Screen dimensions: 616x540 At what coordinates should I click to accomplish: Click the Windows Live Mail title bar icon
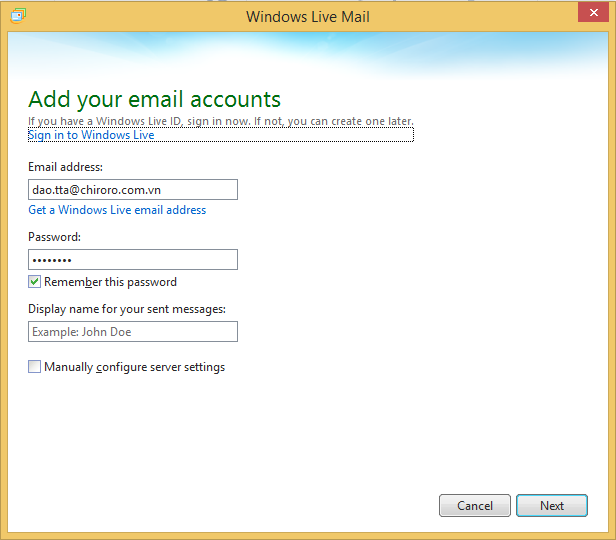(18, 16)
